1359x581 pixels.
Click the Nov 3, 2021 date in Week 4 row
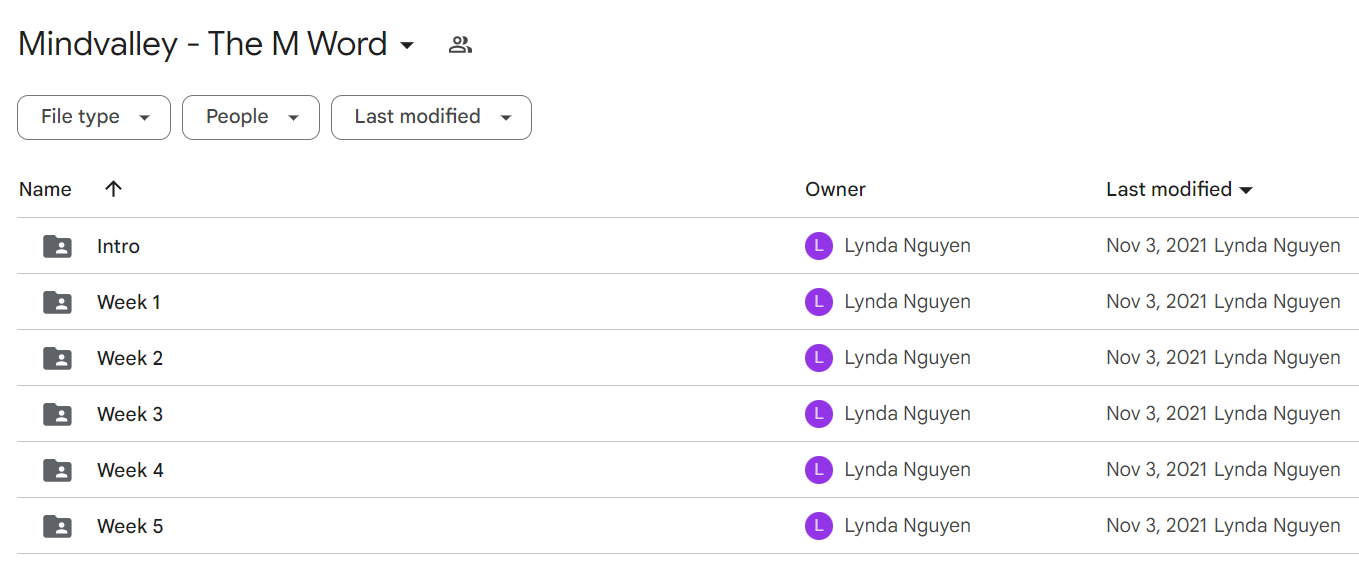tap(1157, 470)
